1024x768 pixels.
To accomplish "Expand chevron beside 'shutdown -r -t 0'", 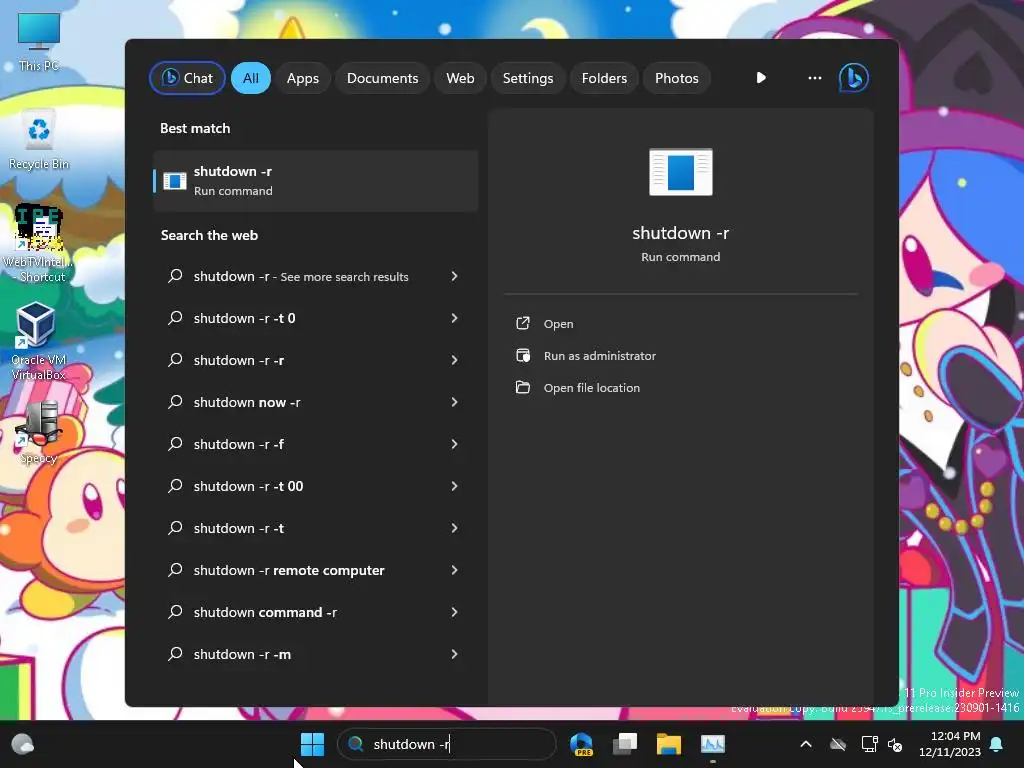I will 455,318.
